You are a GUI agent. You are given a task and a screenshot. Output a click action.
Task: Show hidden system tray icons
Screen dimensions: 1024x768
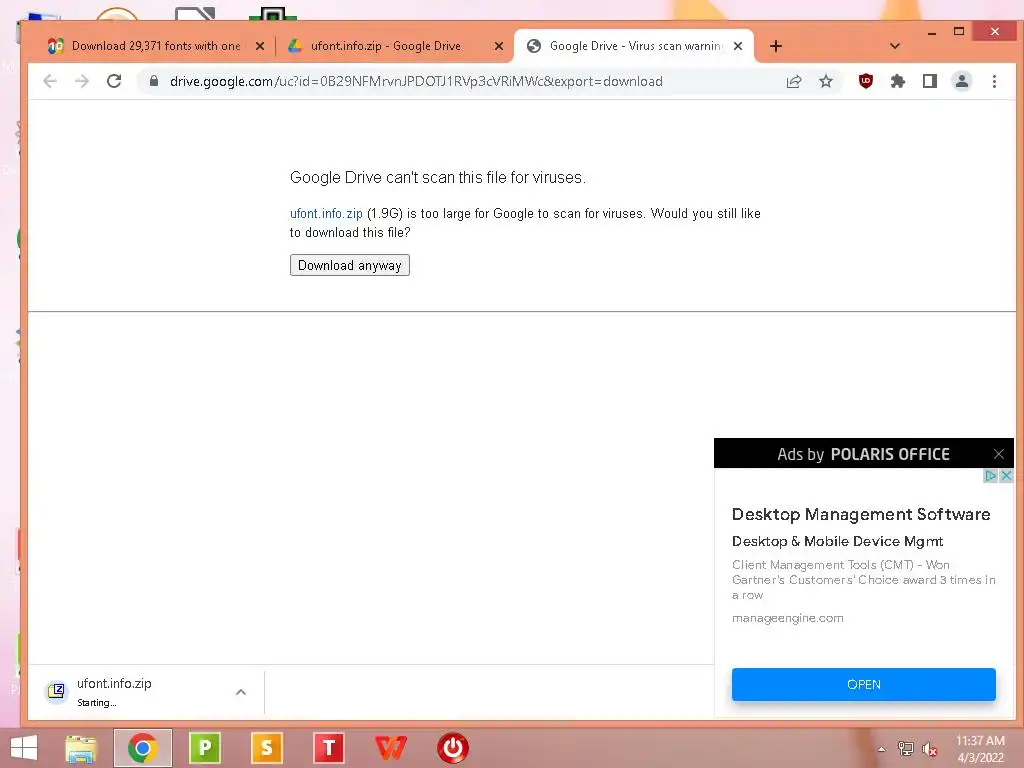tap(882, 749)
